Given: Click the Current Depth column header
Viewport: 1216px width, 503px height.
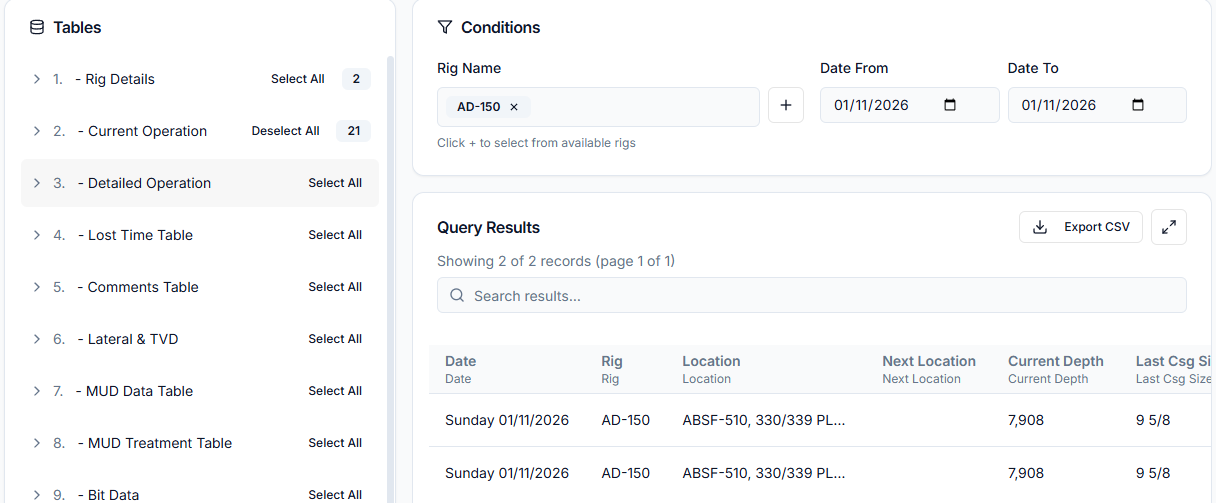Looking at the screenshot, I should click(1055, 361).
